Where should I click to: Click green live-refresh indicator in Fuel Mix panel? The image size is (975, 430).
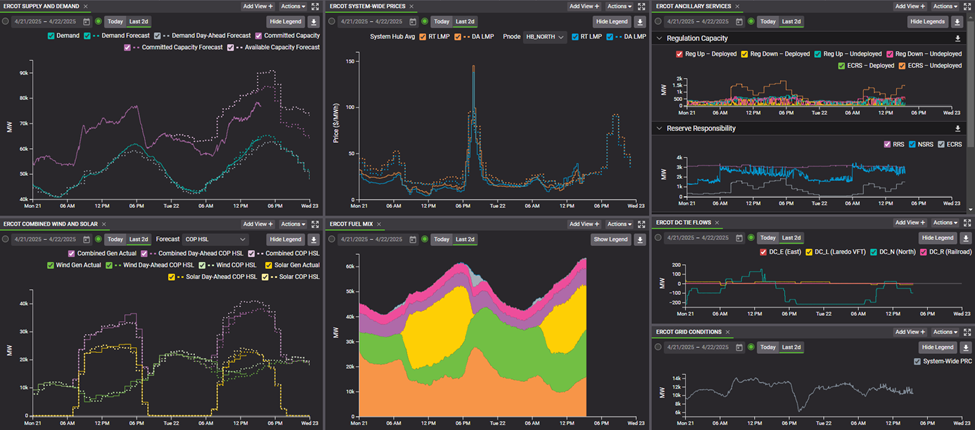click(x=423, y=239)
